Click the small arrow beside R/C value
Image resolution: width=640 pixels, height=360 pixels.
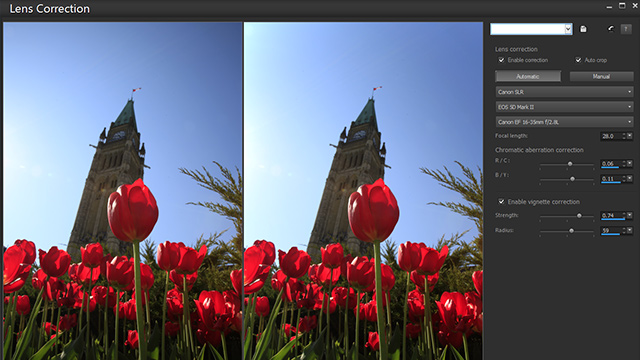(x=630, y=164)
